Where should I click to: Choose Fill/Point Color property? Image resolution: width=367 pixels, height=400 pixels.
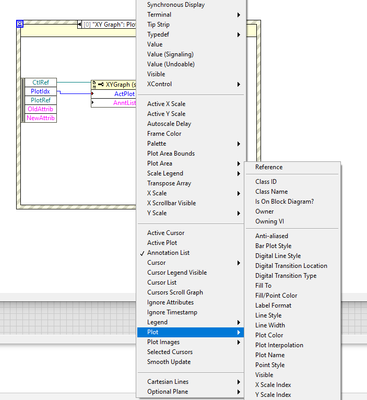click(x=293, y=296)
